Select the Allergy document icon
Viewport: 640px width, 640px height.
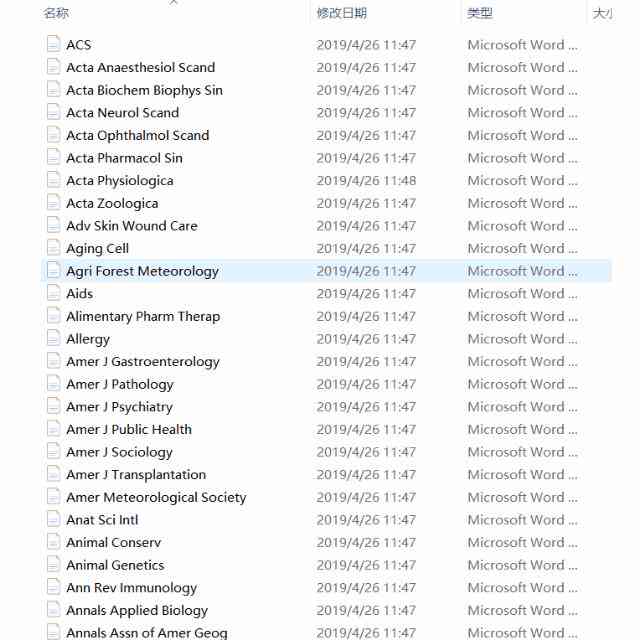[53, 338]
